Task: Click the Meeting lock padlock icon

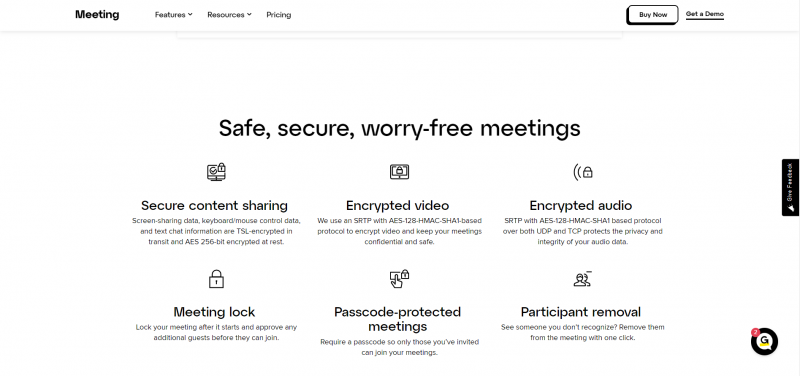Action: tap(216, 279)
